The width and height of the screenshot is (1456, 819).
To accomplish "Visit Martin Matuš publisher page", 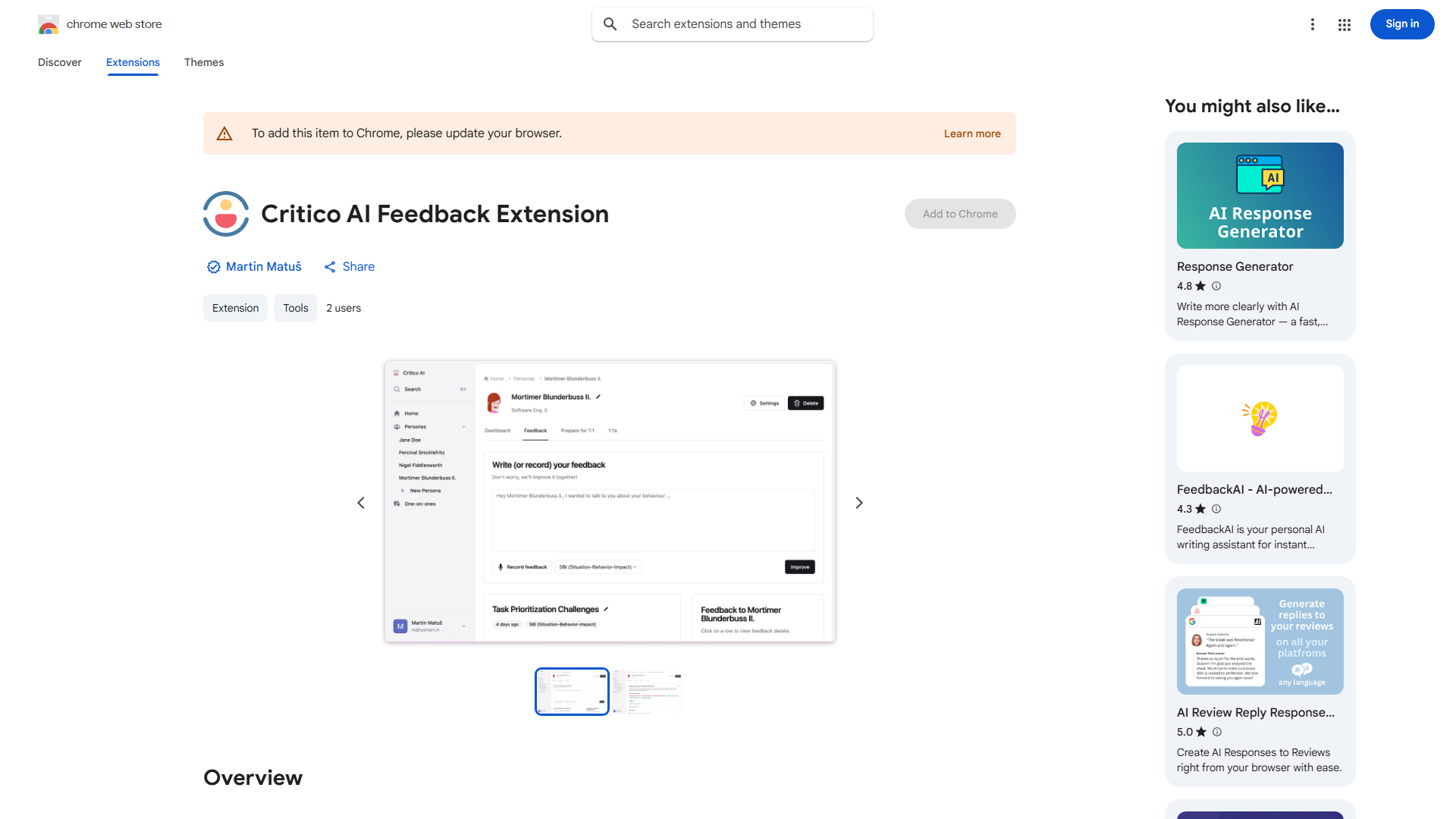I will [263, 266].
